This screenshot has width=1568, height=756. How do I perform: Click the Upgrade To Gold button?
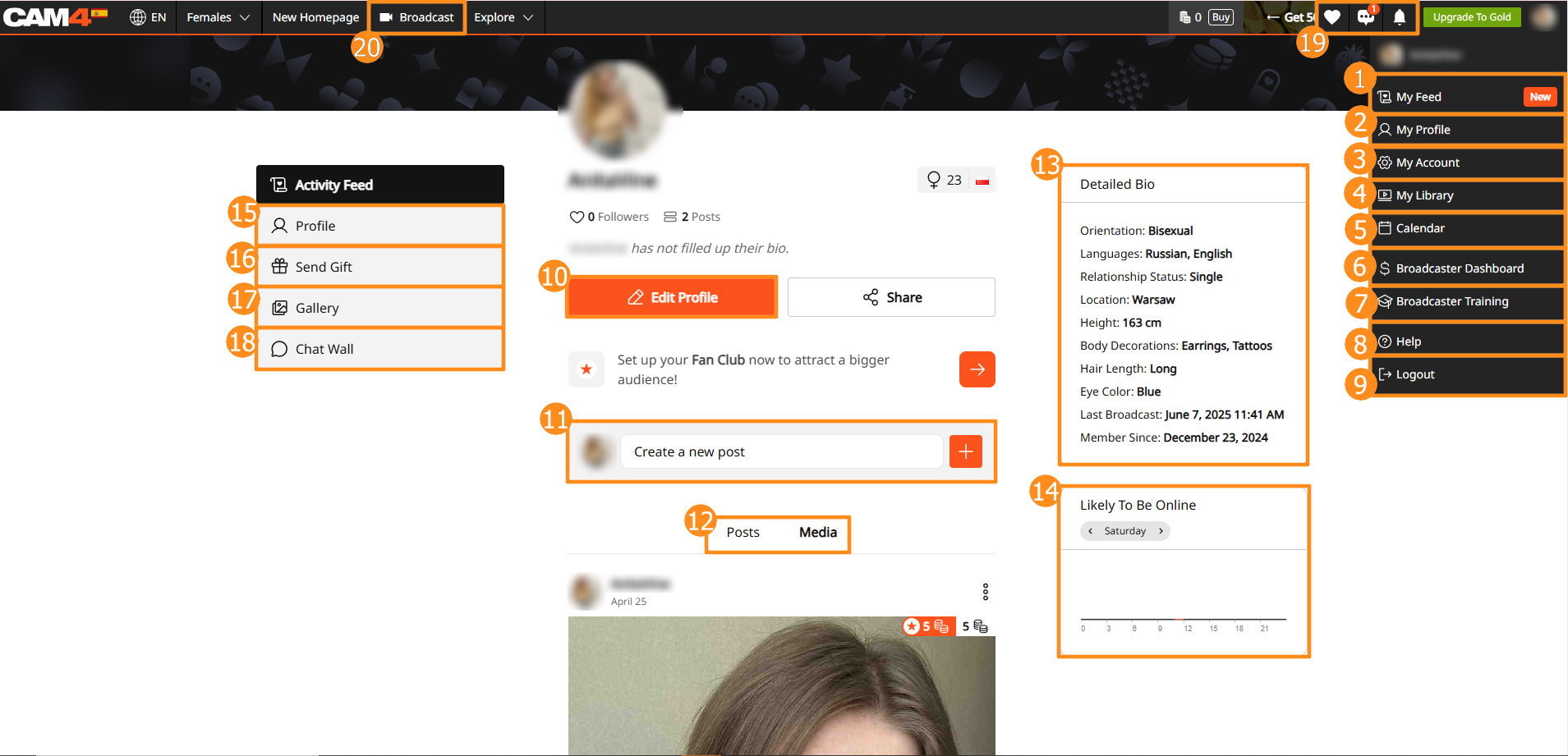click(x=1471, y=17)
